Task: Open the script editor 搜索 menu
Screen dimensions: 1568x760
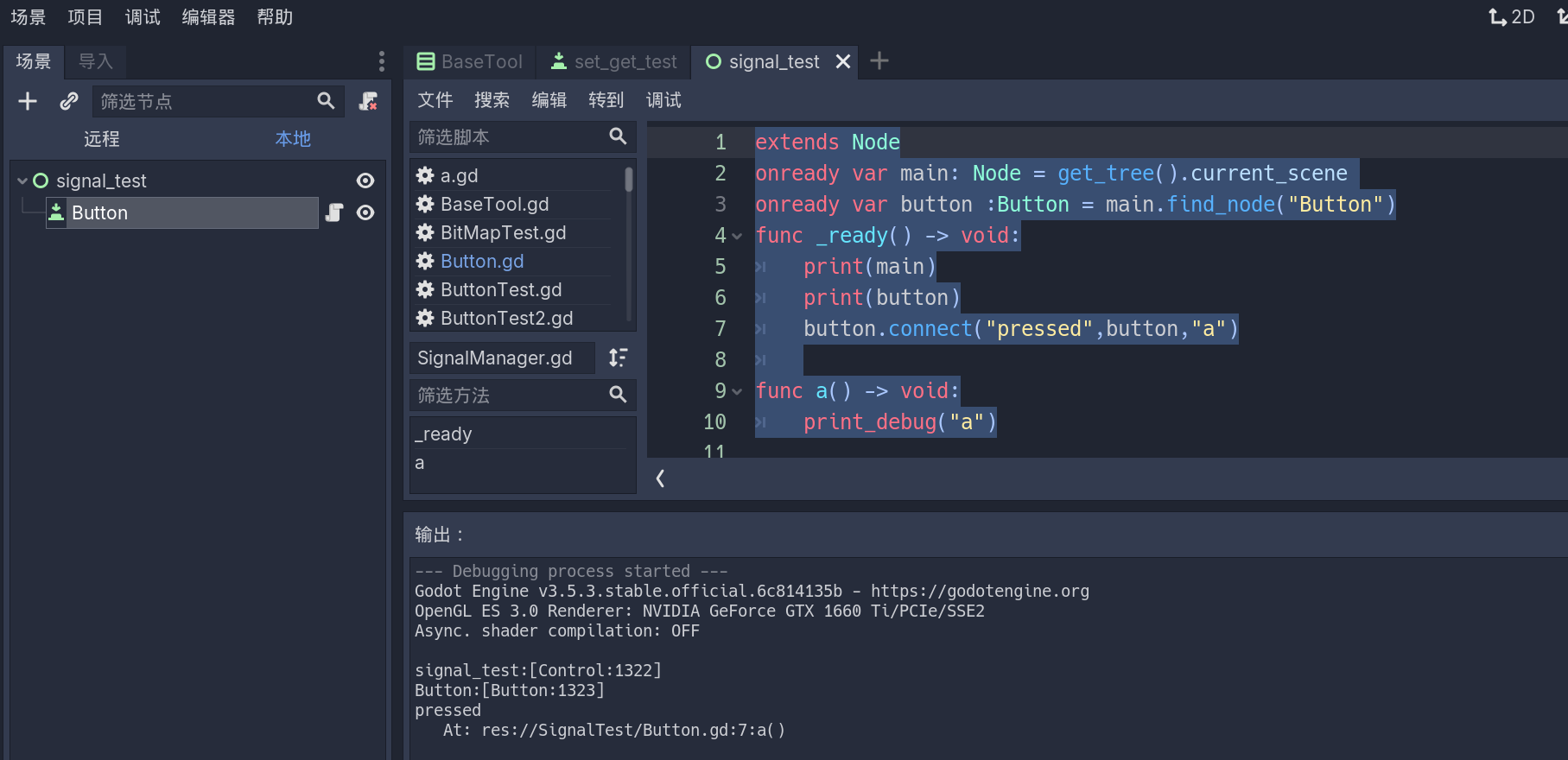Action: tap(492, 100)
